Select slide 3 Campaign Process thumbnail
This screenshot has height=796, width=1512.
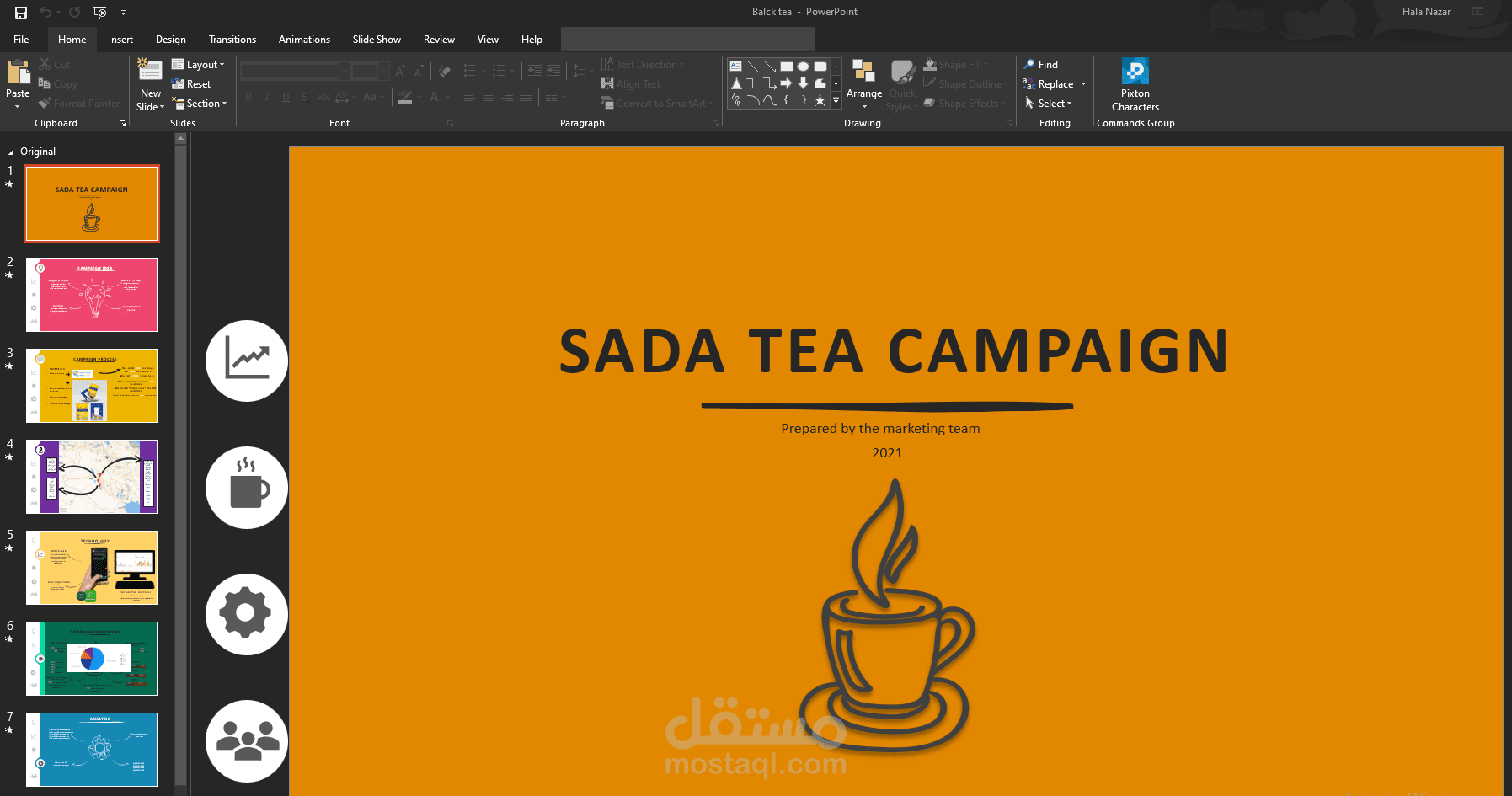pos(92,386)
